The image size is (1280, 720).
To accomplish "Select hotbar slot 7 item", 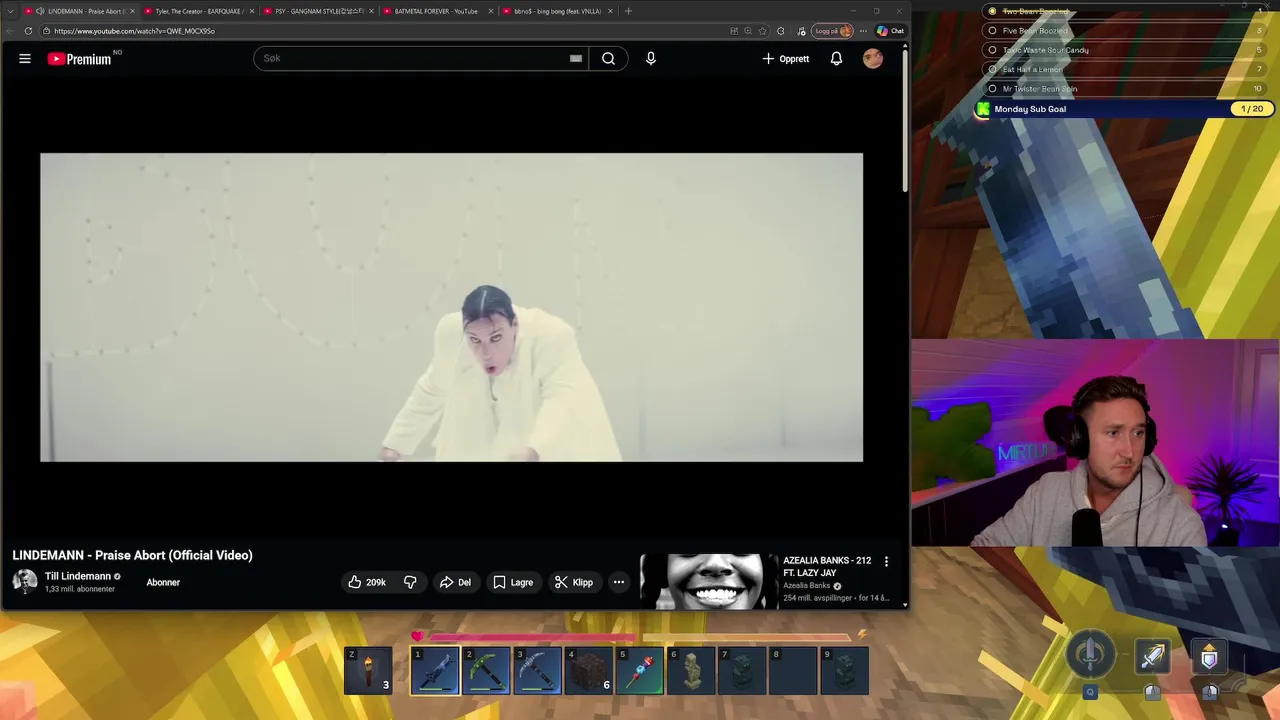I will pyautogui.click(x=742, y=671).
